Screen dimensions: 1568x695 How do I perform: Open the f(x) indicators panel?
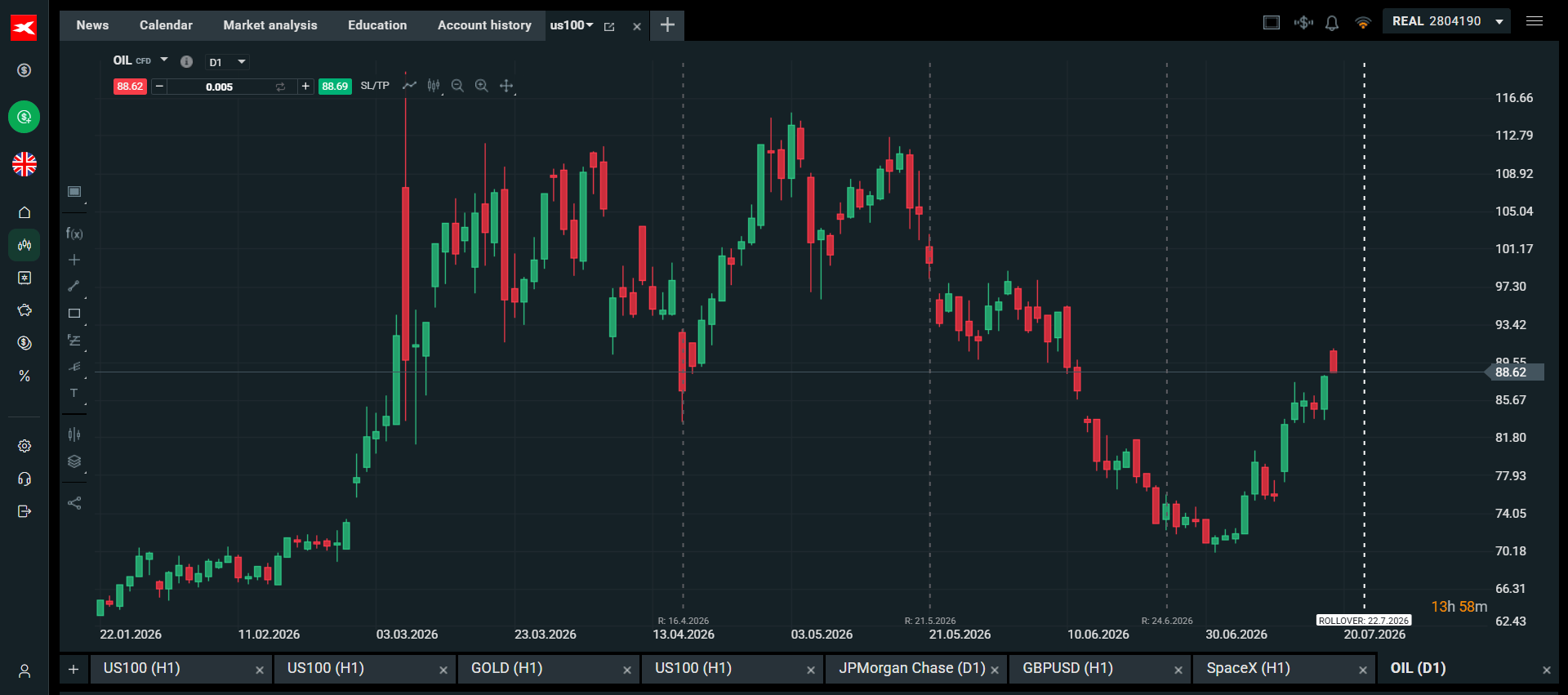74,234
